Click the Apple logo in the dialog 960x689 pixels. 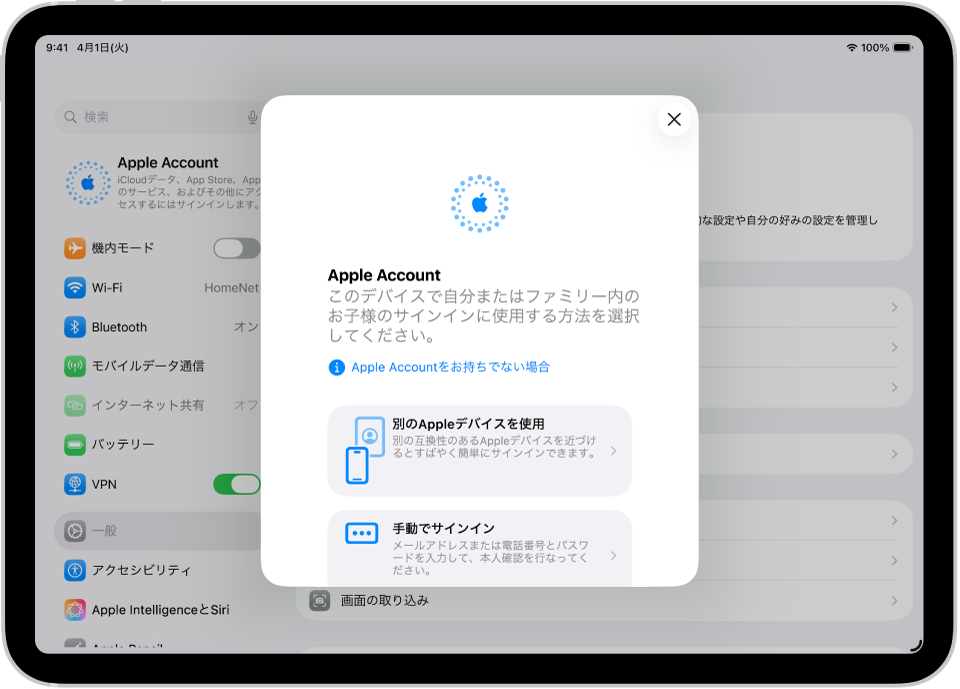tap(480, 203)
